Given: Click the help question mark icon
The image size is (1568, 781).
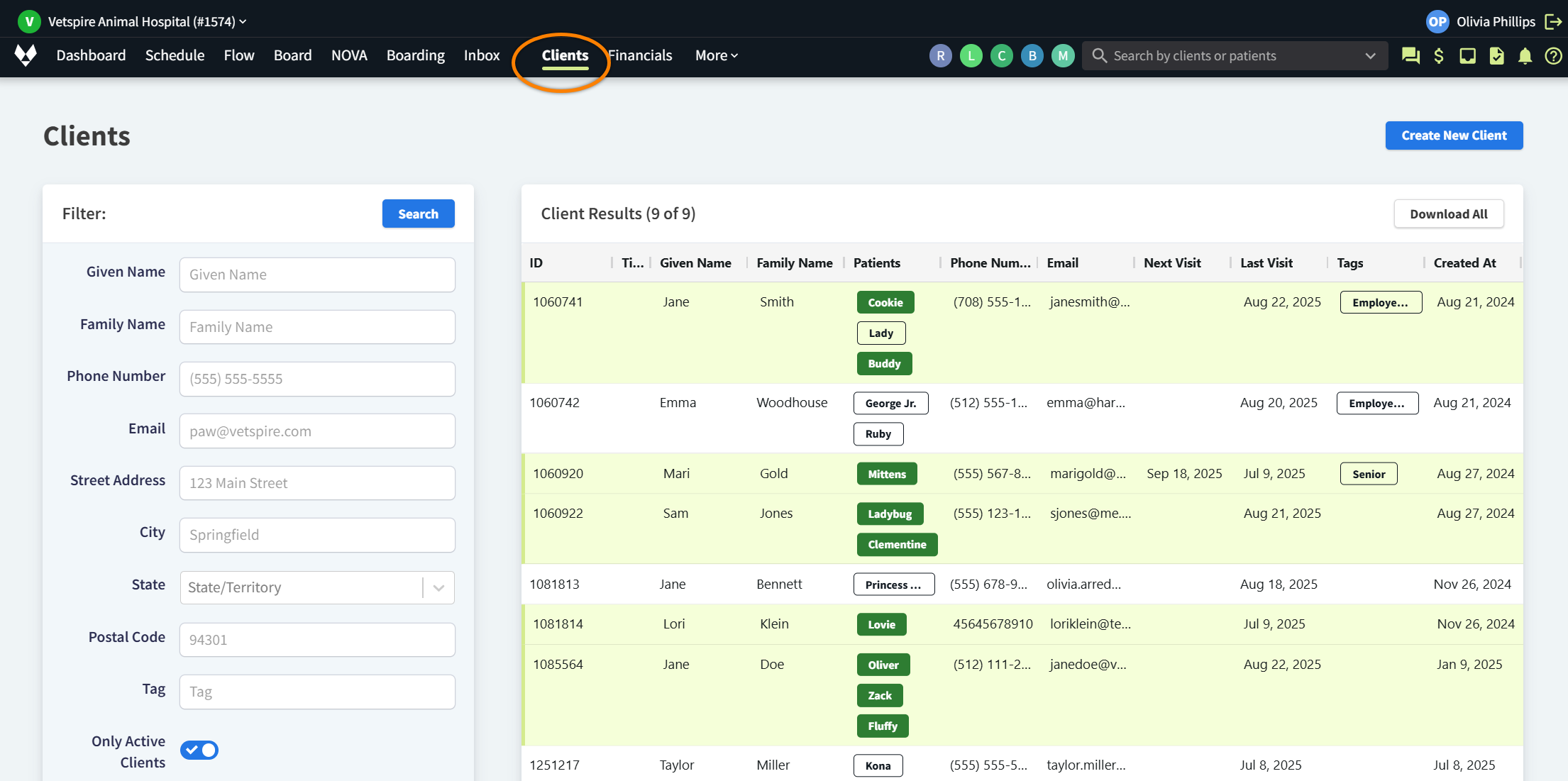Looking at the screenshot, I should coord(1553,55).
